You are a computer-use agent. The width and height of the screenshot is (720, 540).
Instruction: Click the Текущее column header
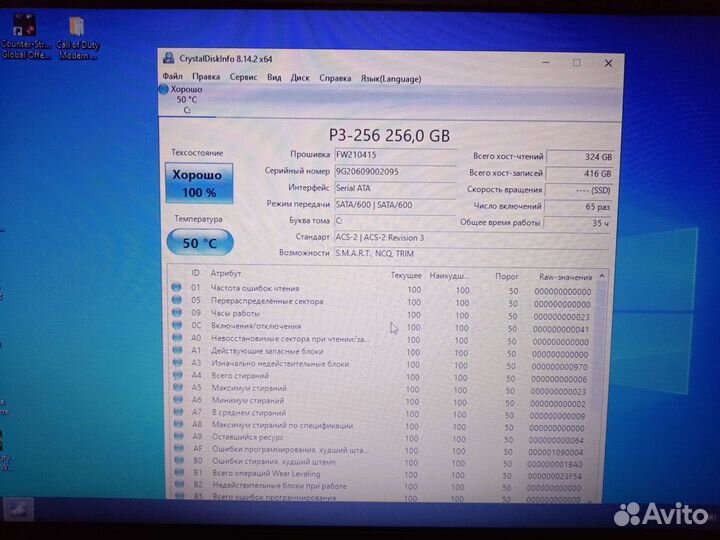click(x=406, y=275)
